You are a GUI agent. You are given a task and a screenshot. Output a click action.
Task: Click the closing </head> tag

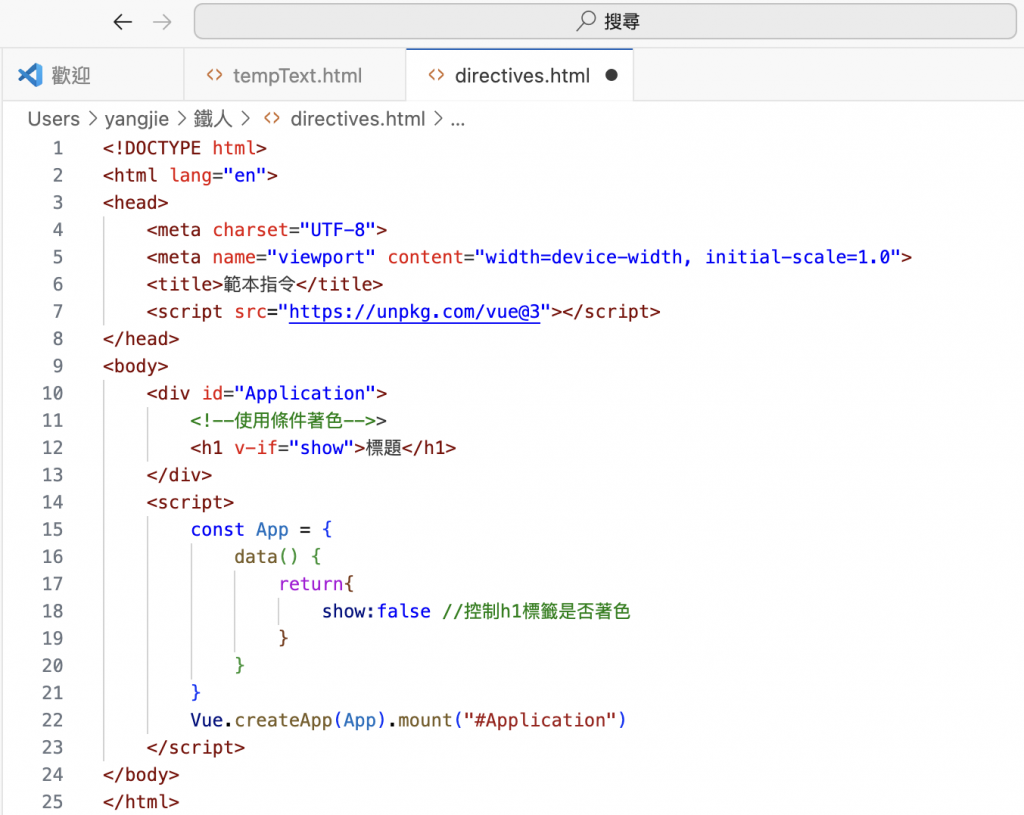coord(141,339)
